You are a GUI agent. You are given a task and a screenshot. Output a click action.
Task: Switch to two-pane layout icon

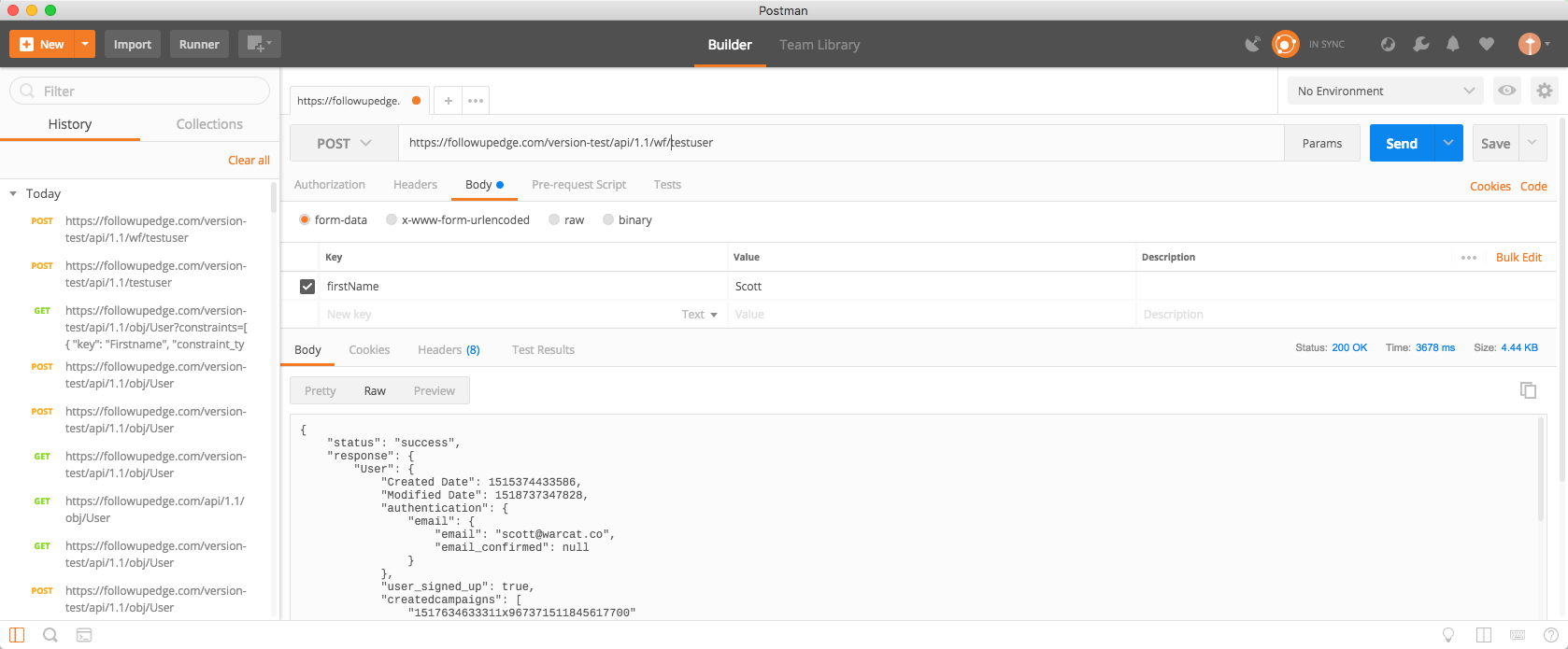tap(1484, 635)
